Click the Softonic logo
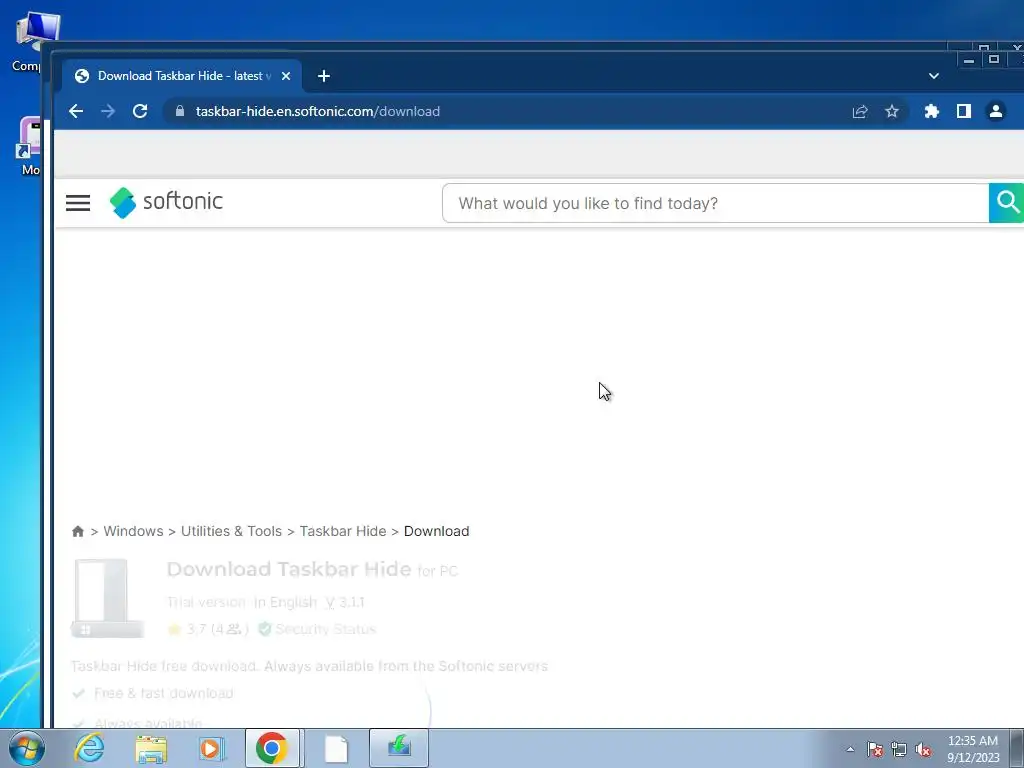Image resolution: width=1024 pixels, height=768 pixels. tap(166, 202)
